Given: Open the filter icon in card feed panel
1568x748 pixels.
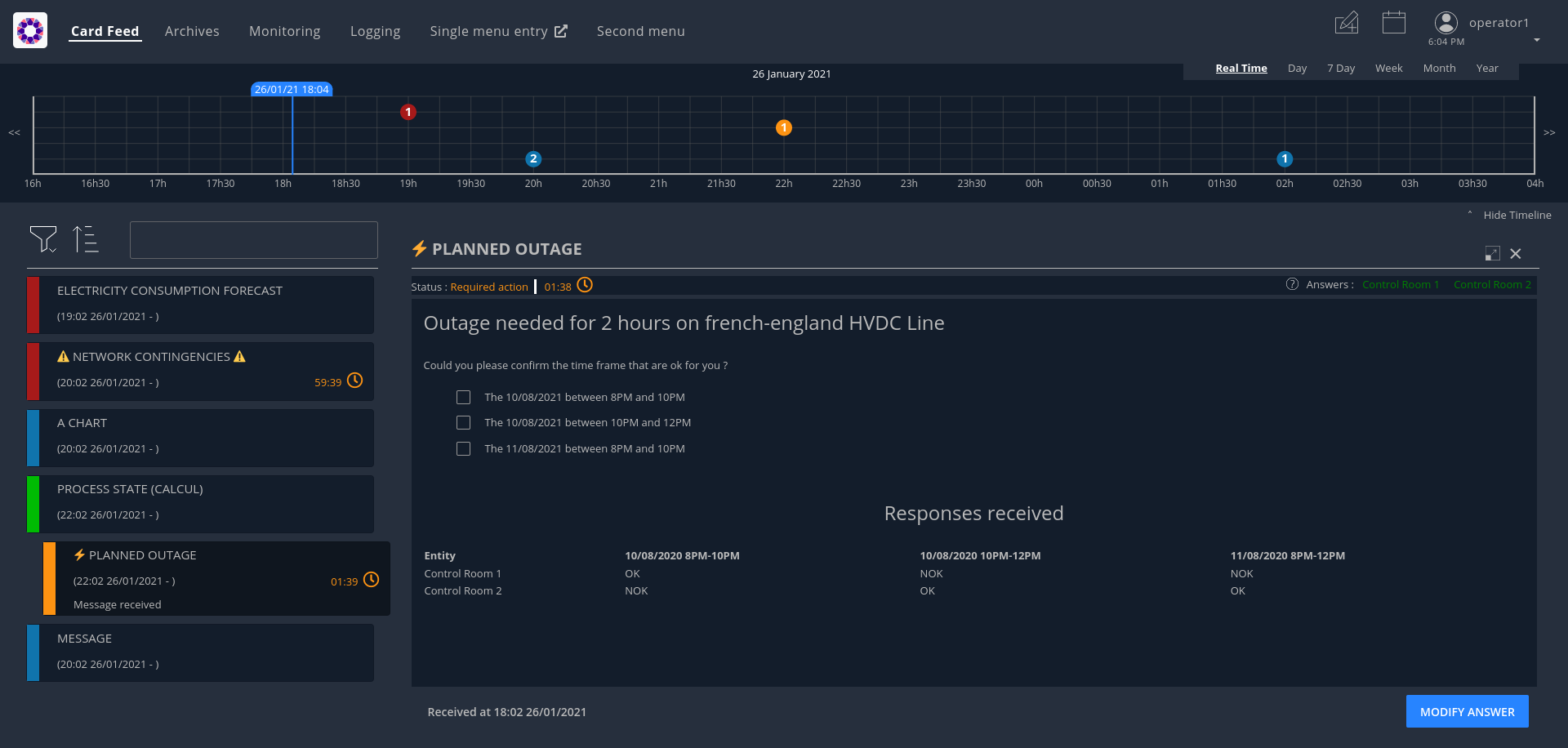Looking at the screenshot, I should (44, 239).
